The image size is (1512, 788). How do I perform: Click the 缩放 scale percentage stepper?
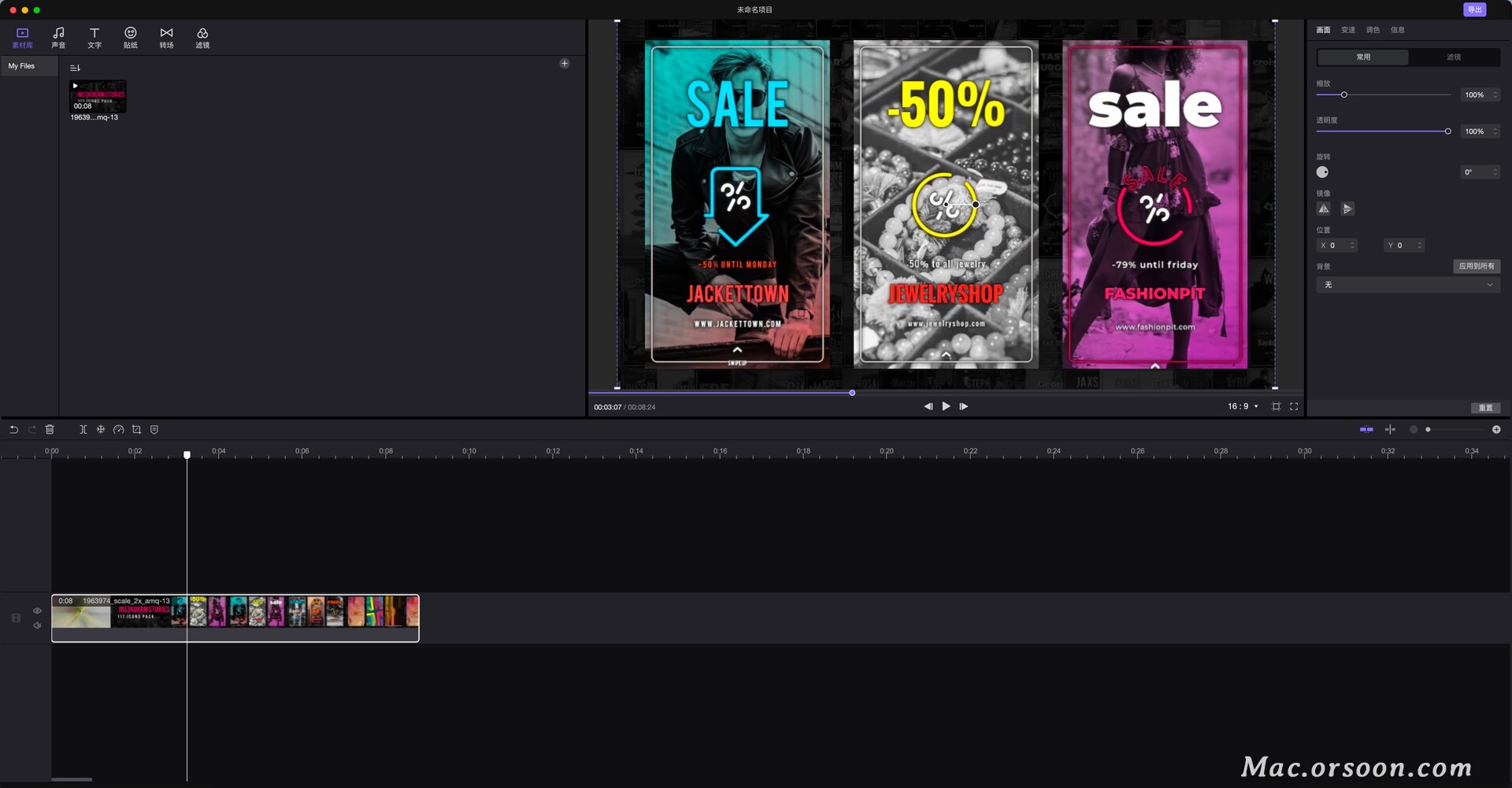[x=1495, y=95]
